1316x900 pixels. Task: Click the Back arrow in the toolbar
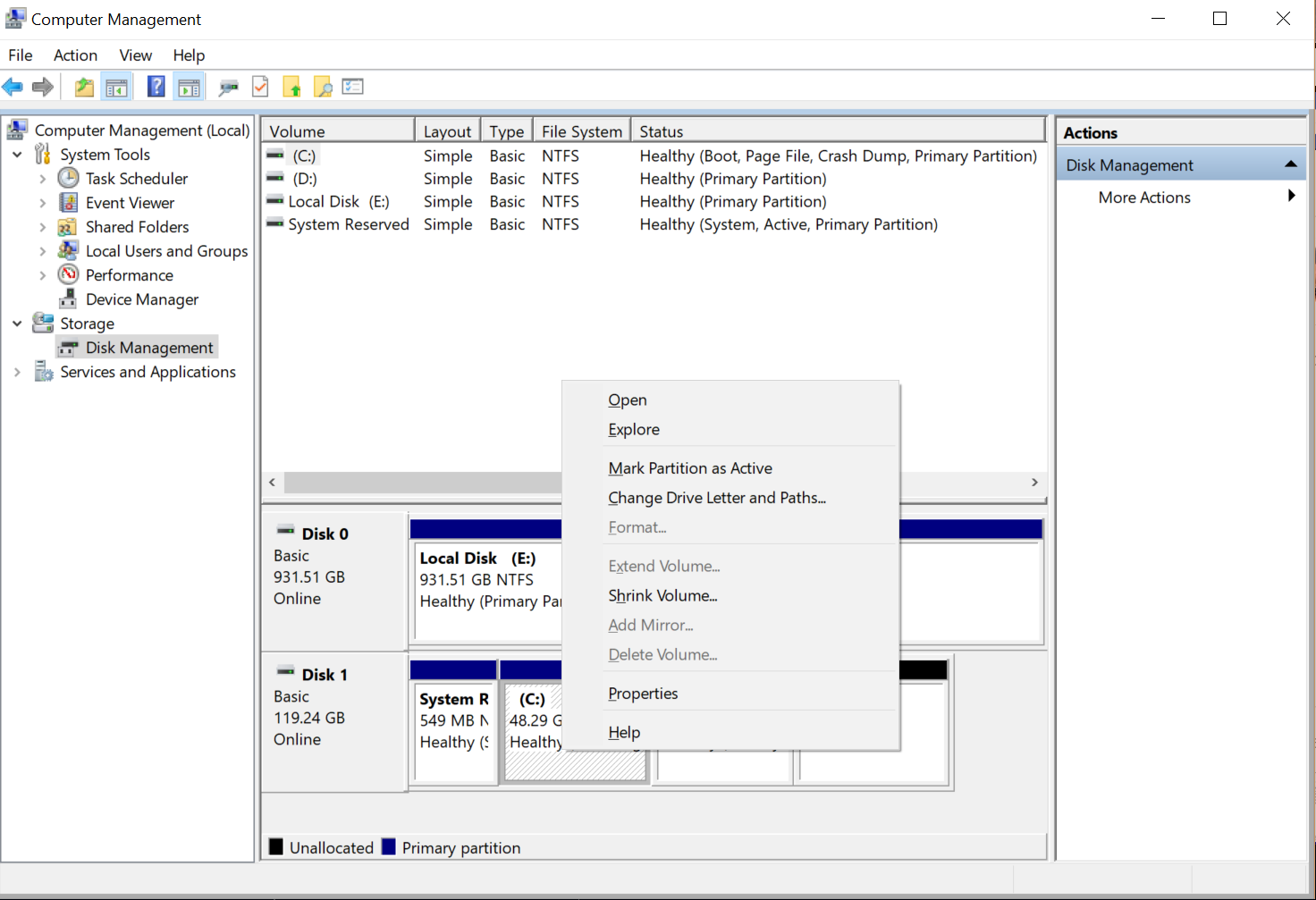click(x=13, y=87)
